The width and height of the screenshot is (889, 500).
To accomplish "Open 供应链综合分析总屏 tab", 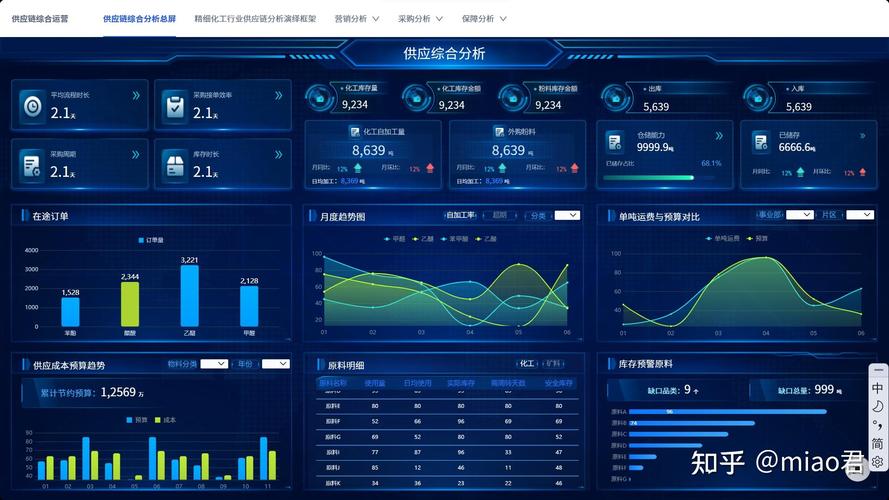I will click(139, 19).
